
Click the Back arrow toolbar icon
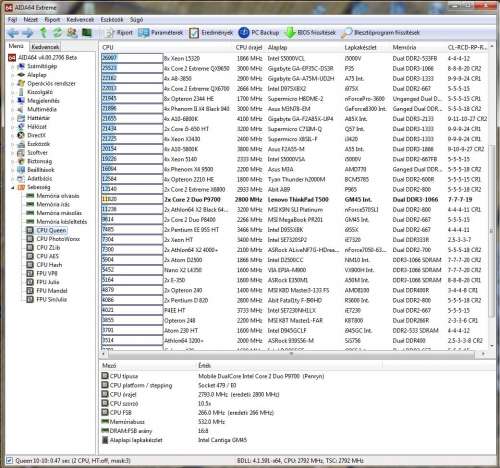pyautogui.click(x=13, y=33)
